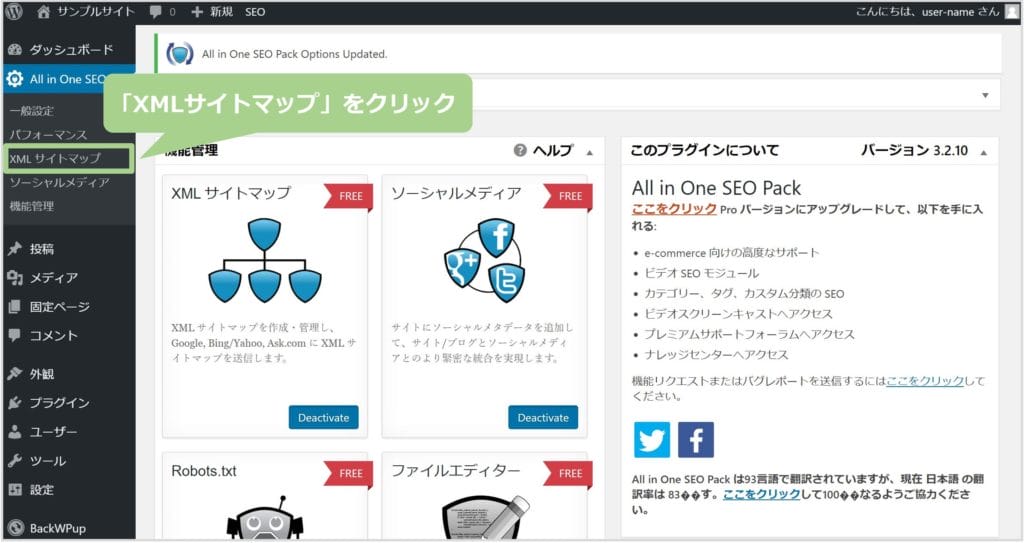Open the Twitter bird icon
The image size is (1024, 543).
pos(652,440)
